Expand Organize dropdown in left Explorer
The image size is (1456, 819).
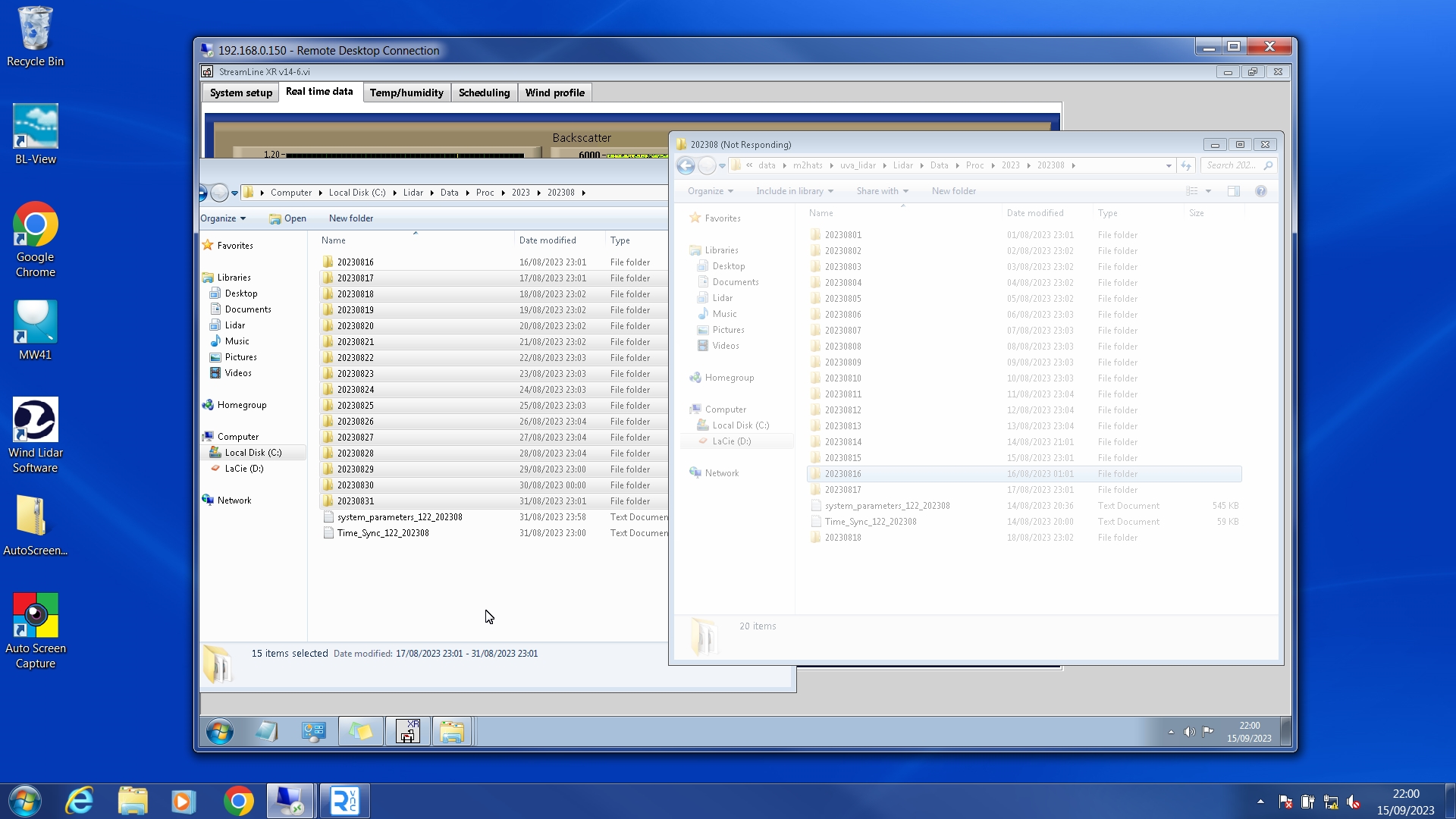[x=223, y=218]
